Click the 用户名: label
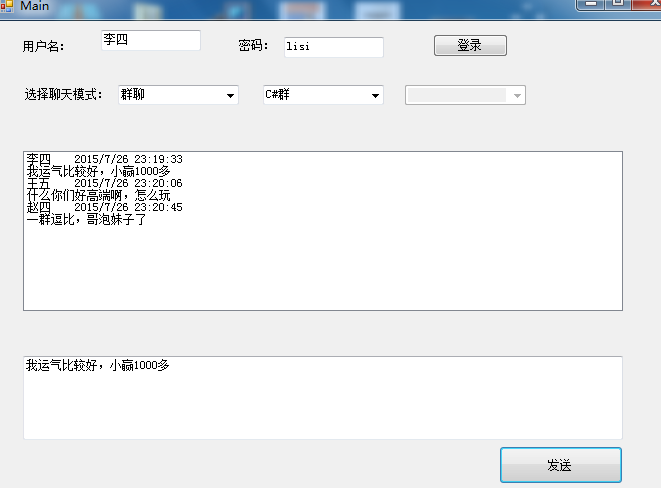This screenshot has height=488, width=661. (43, 46)
